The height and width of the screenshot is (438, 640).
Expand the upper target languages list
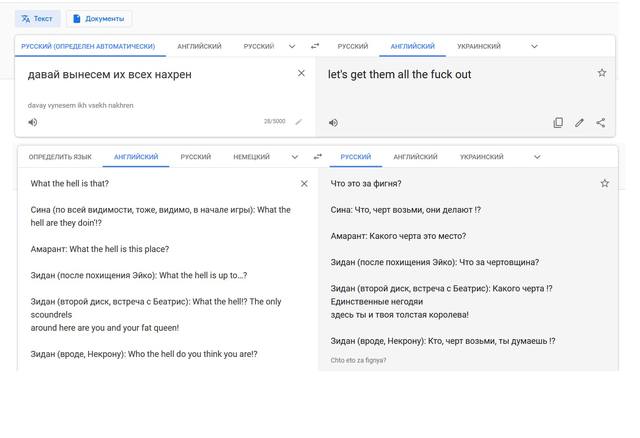pos(534,46)
